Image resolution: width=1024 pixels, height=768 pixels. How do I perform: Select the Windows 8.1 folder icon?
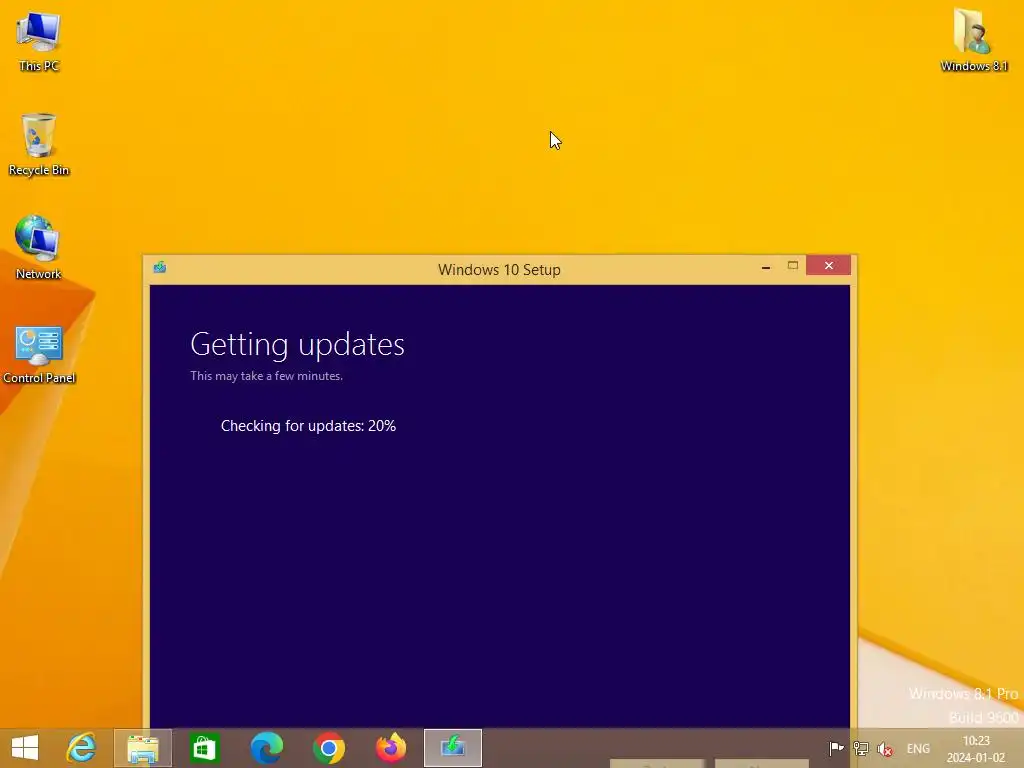(974, 40)
